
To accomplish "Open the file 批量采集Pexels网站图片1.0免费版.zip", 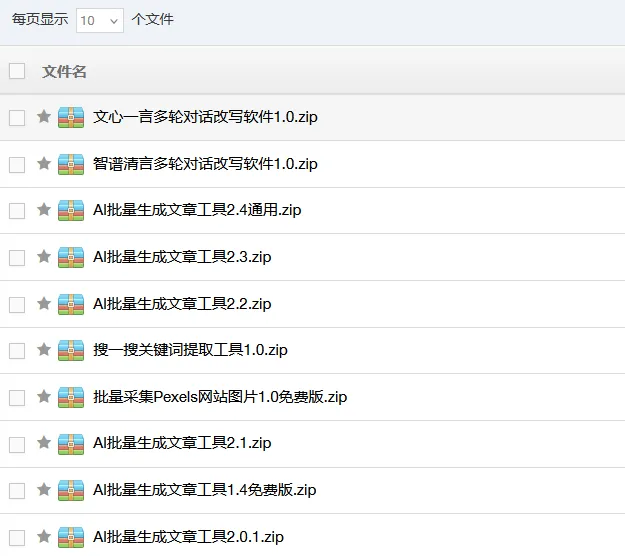I will pyautogui.click(x=220, y=397).
